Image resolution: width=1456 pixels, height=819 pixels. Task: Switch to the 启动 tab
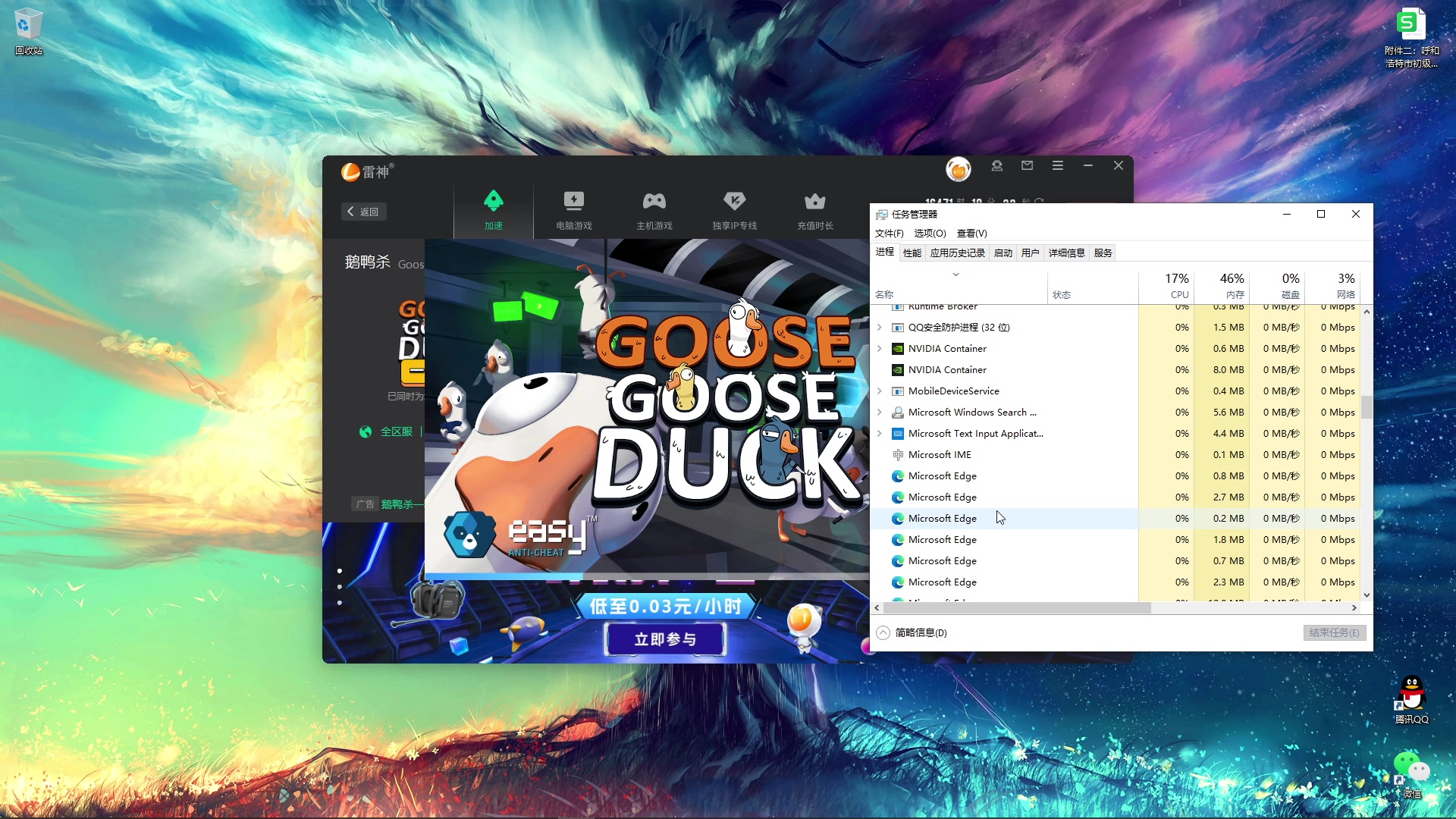pos(1003,253)
